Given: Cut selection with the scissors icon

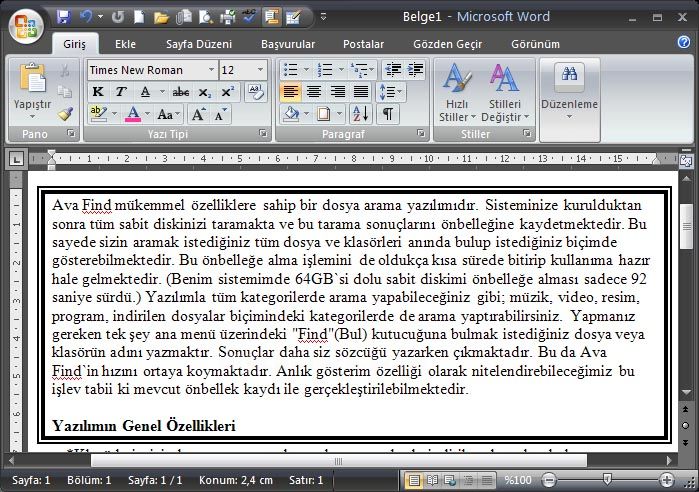Looking at the screenshot, I should pyautogui.click(x=65, y=70).
